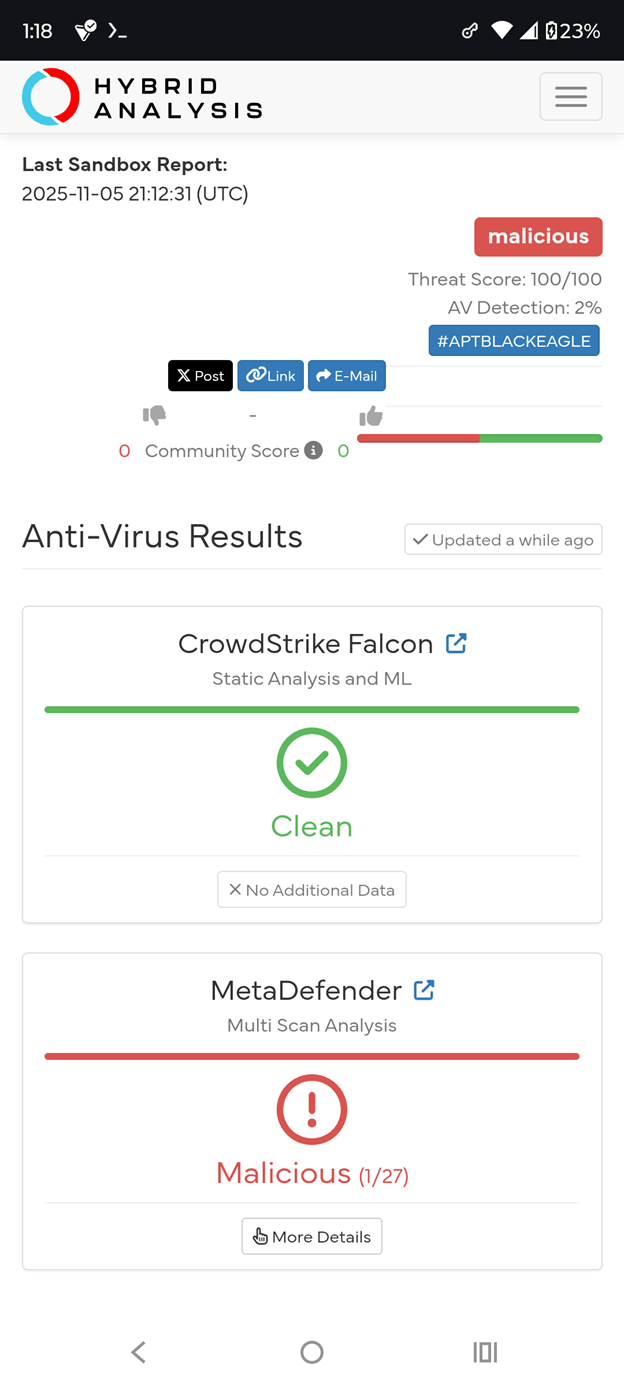
Task: Toggle the Updated a while ago status
Action: 502,539
